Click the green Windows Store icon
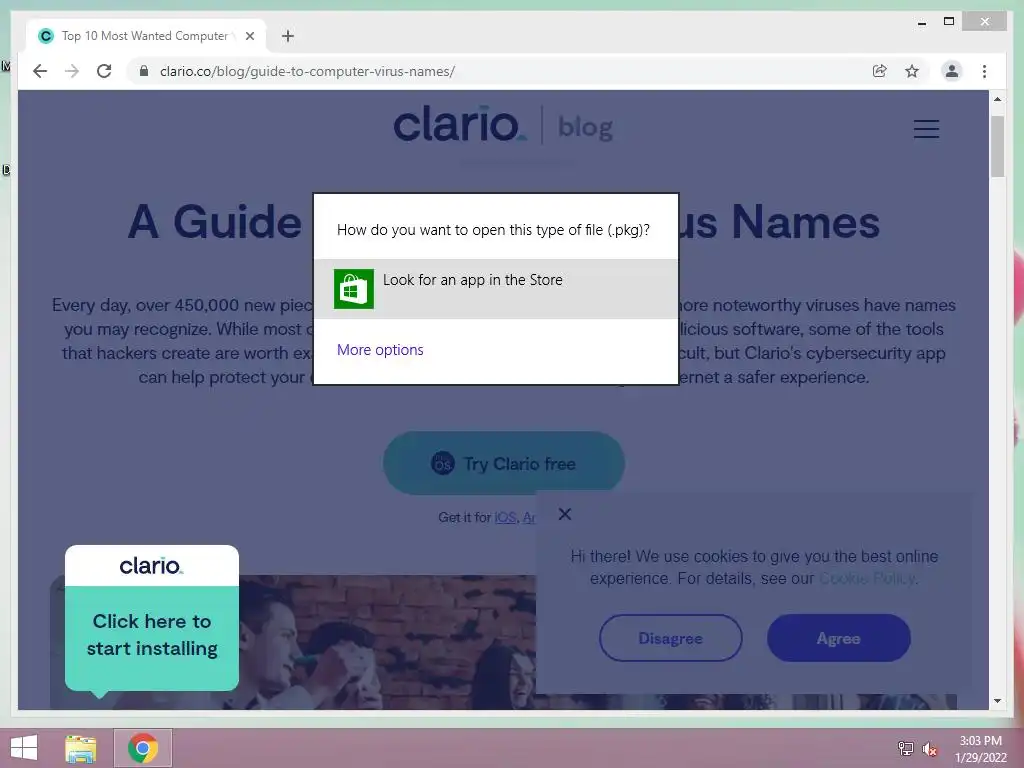Screen dimensions: 1024x768 353,289
